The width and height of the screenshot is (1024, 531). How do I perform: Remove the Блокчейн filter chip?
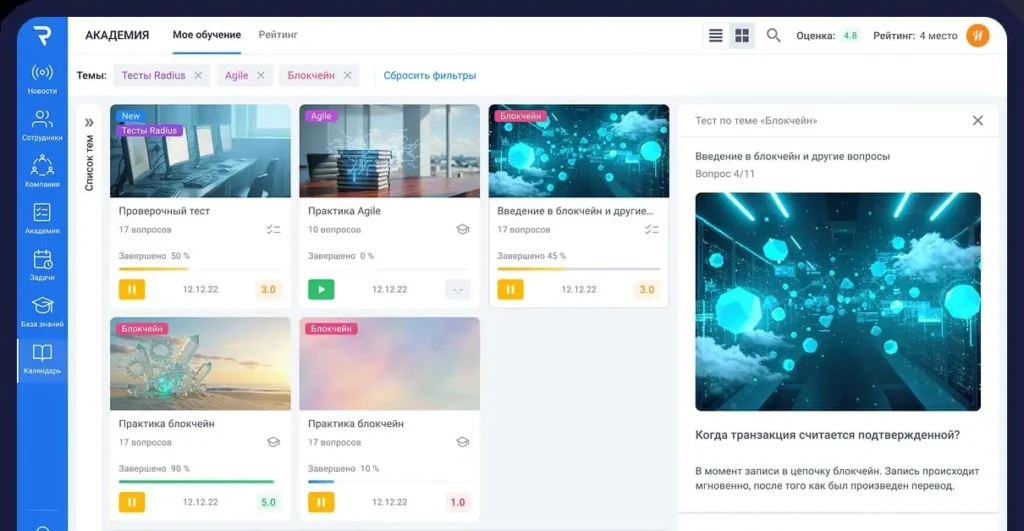point(348,75)
